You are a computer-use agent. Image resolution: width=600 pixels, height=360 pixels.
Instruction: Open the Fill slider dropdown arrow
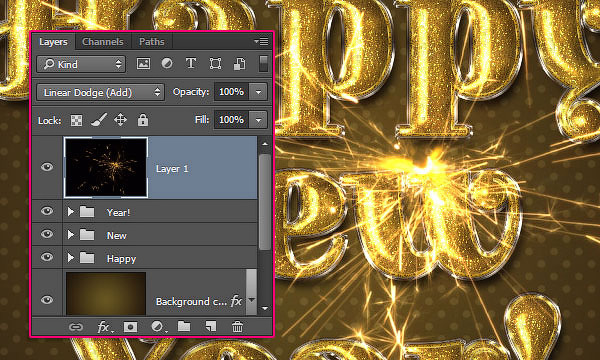(x=258, y=120)
